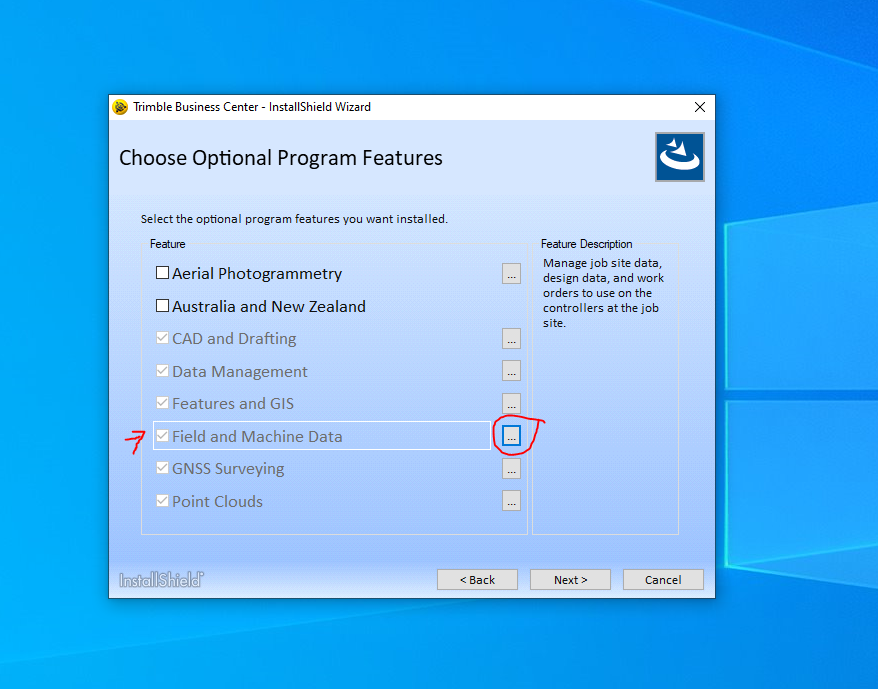Viewport: 878px width, 689px height.
Task: Go back with the < Back button
Action: pos(477,580)
